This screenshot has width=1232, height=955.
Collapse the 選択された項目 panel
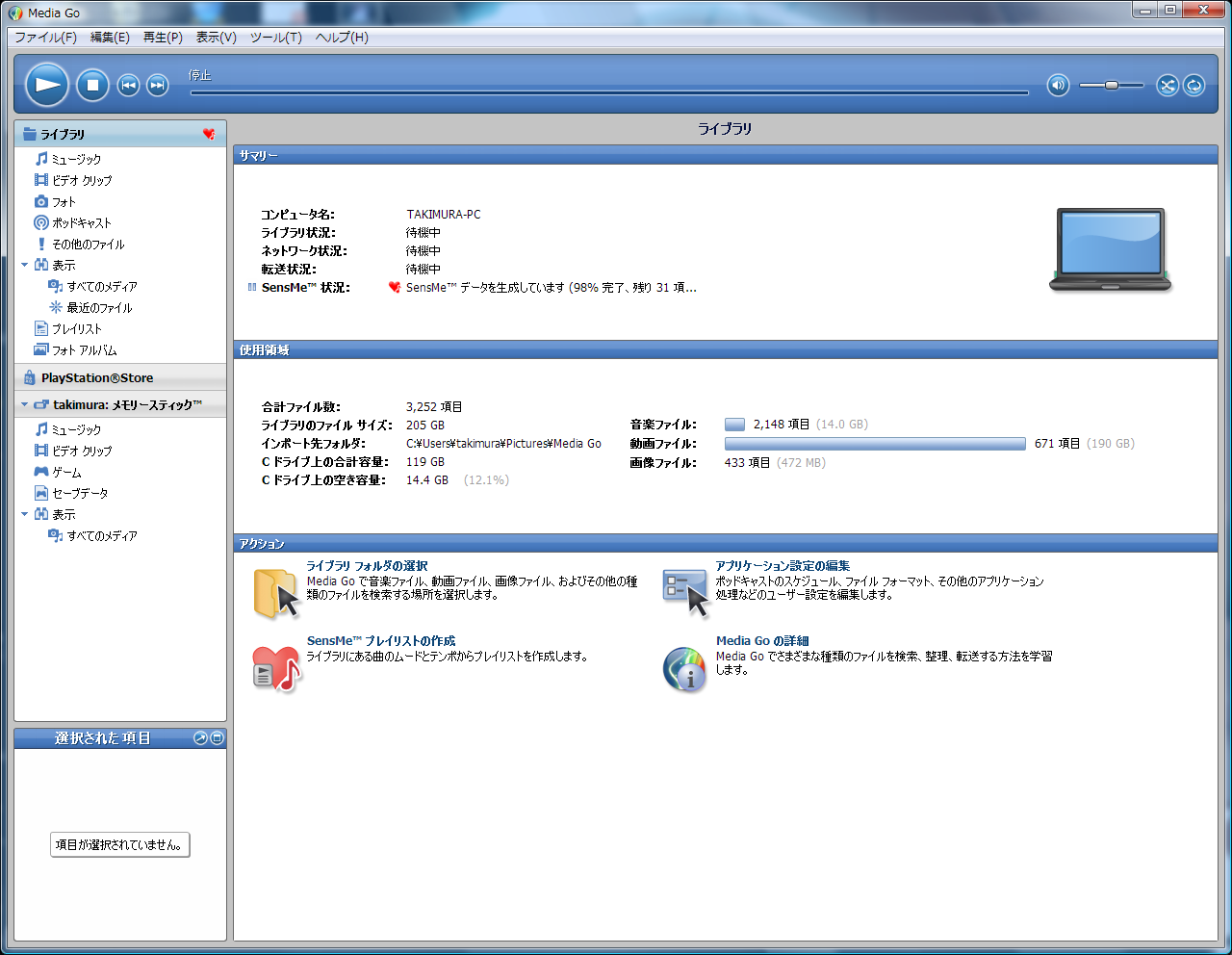[217, 738]
